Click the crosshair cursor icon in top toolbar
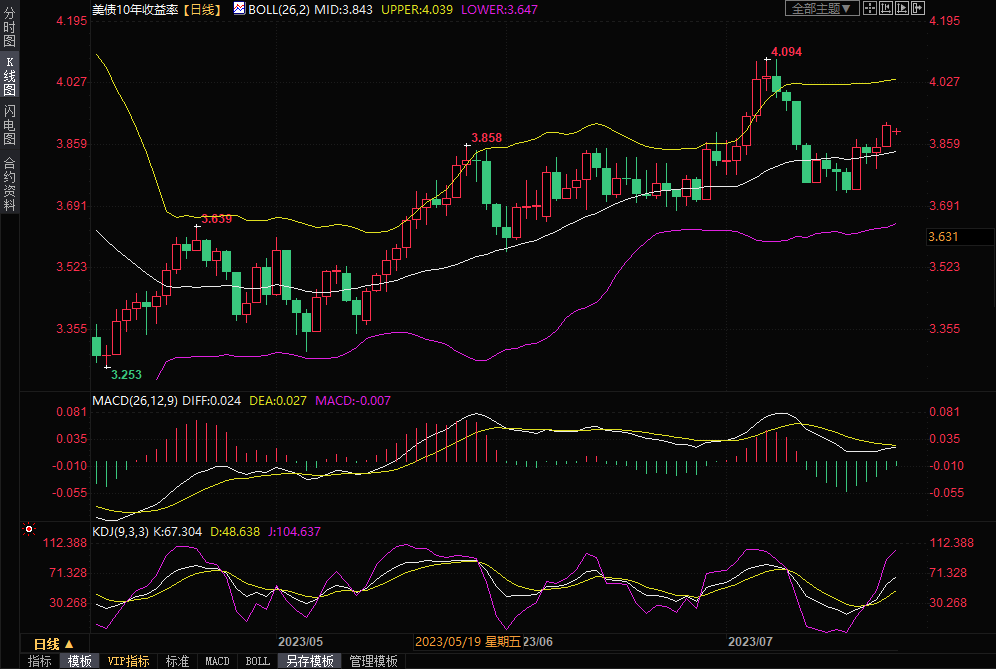996x669 pixels. coord(869,8)
